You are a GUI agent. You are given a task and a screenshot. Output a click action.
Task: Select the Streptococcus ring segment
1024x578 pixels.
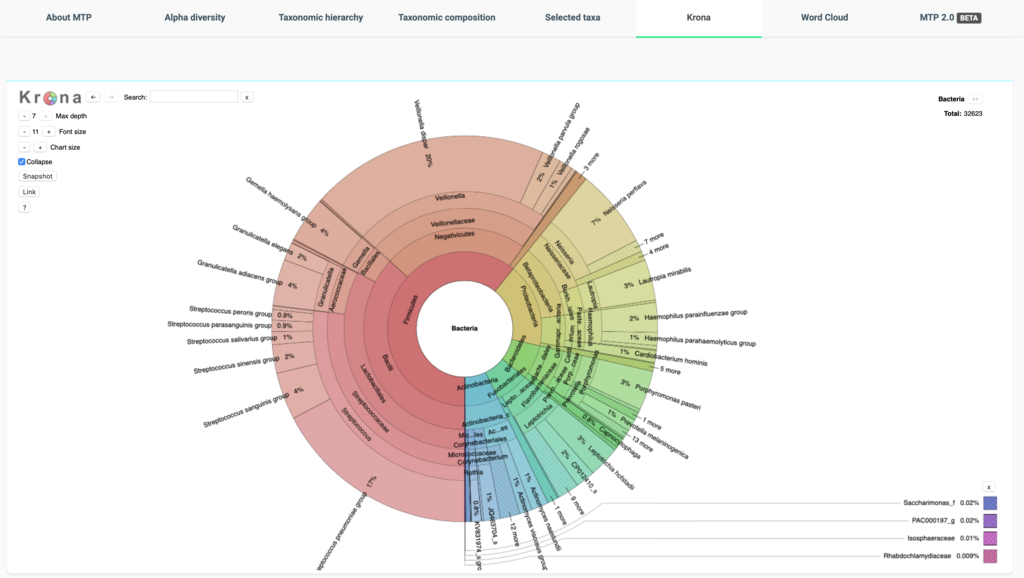(357, 425)
